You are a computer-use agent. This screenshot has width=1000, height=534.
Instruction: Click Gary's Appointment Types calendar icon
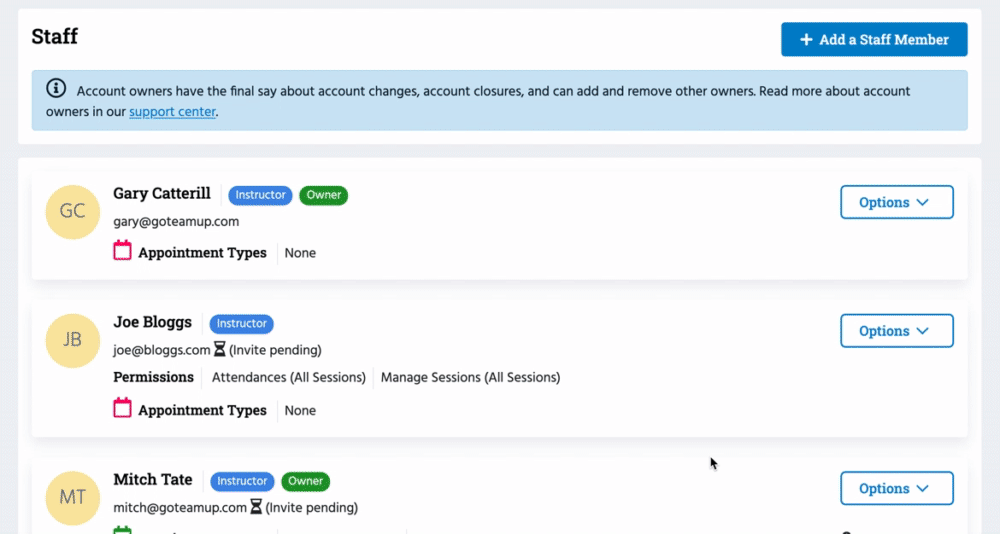click(x=123, y=252)
